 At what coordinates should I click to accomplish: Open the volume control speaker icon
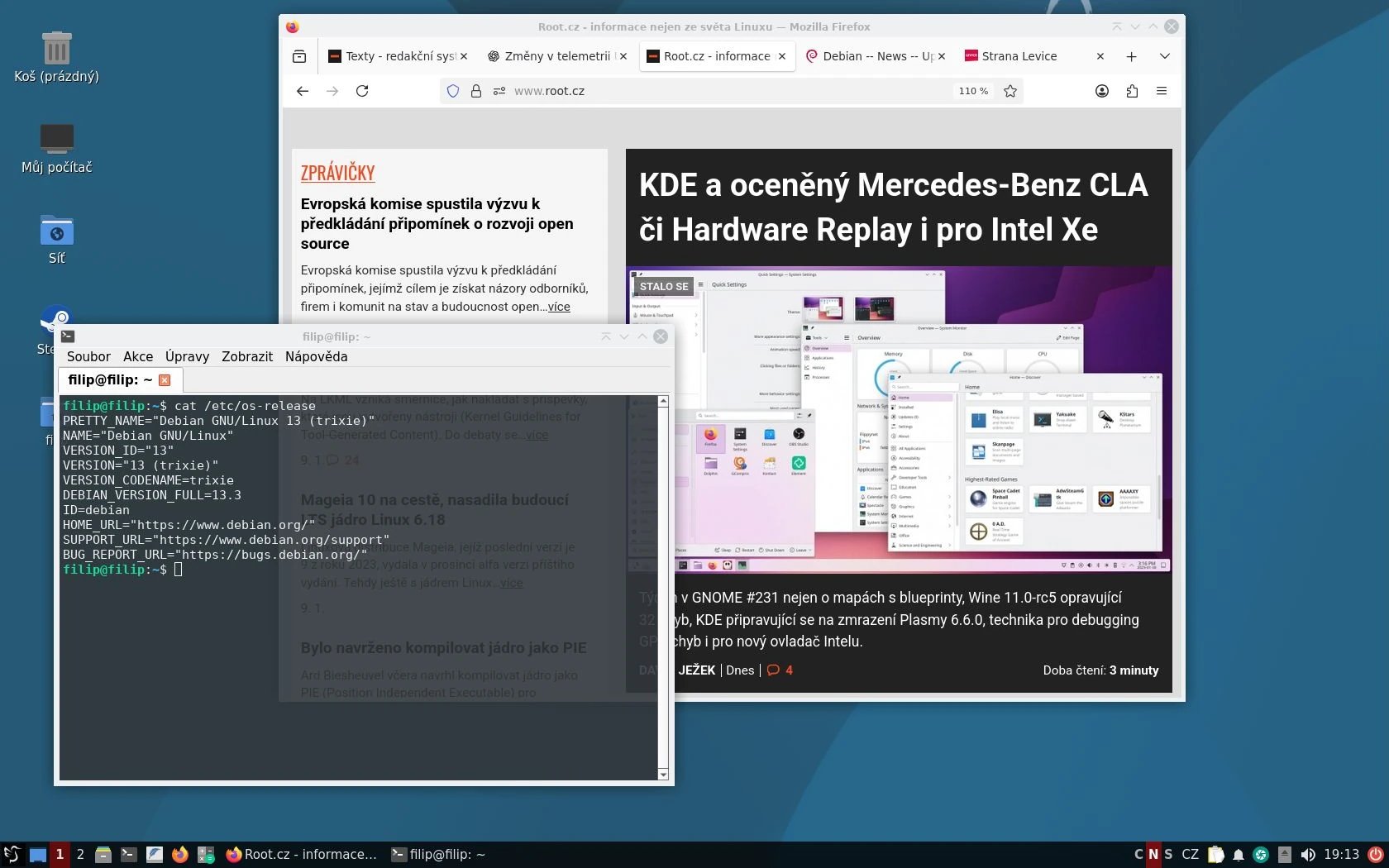pos(1309,854)
